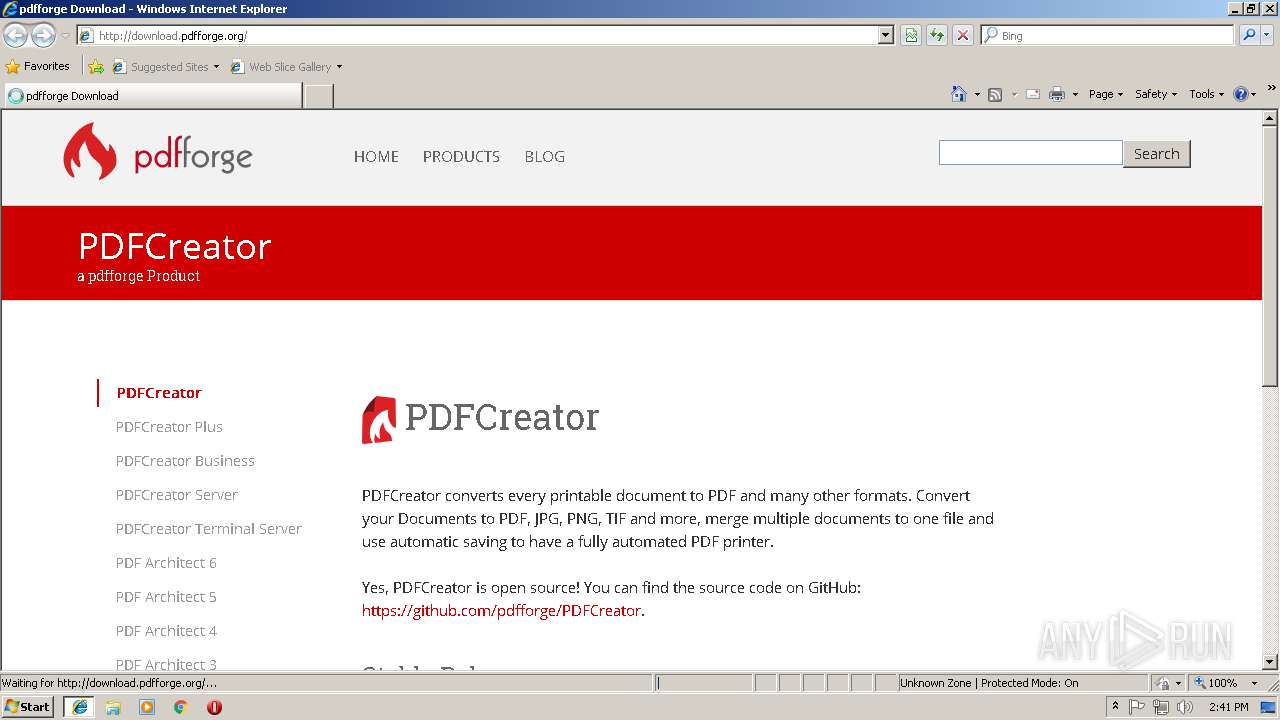Select PDF Architect 5 in sidebar
This screenshot has height=720, width=1280.
(166, 597)
